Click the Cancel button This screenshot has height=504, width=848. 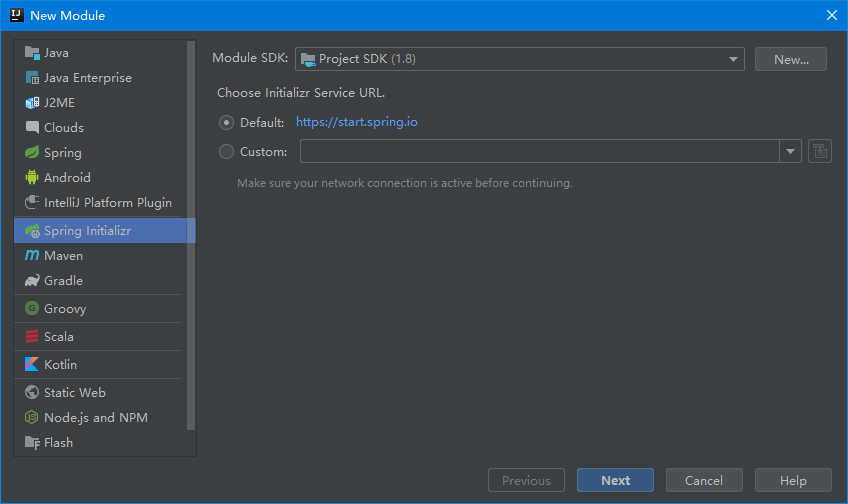click(x=704, y=480)
